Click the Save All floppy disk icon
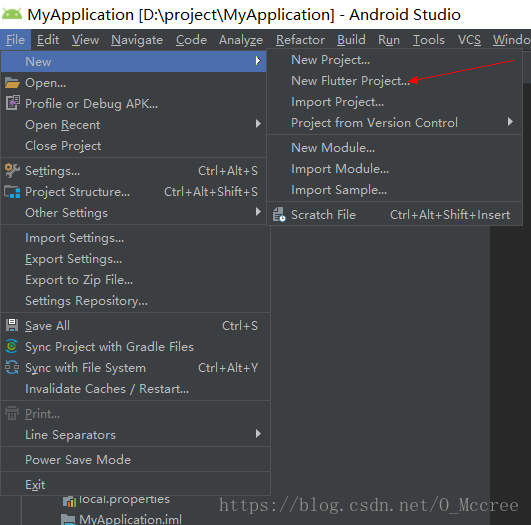The width and height of the screenshot is (531, 525). click(12, 325)
